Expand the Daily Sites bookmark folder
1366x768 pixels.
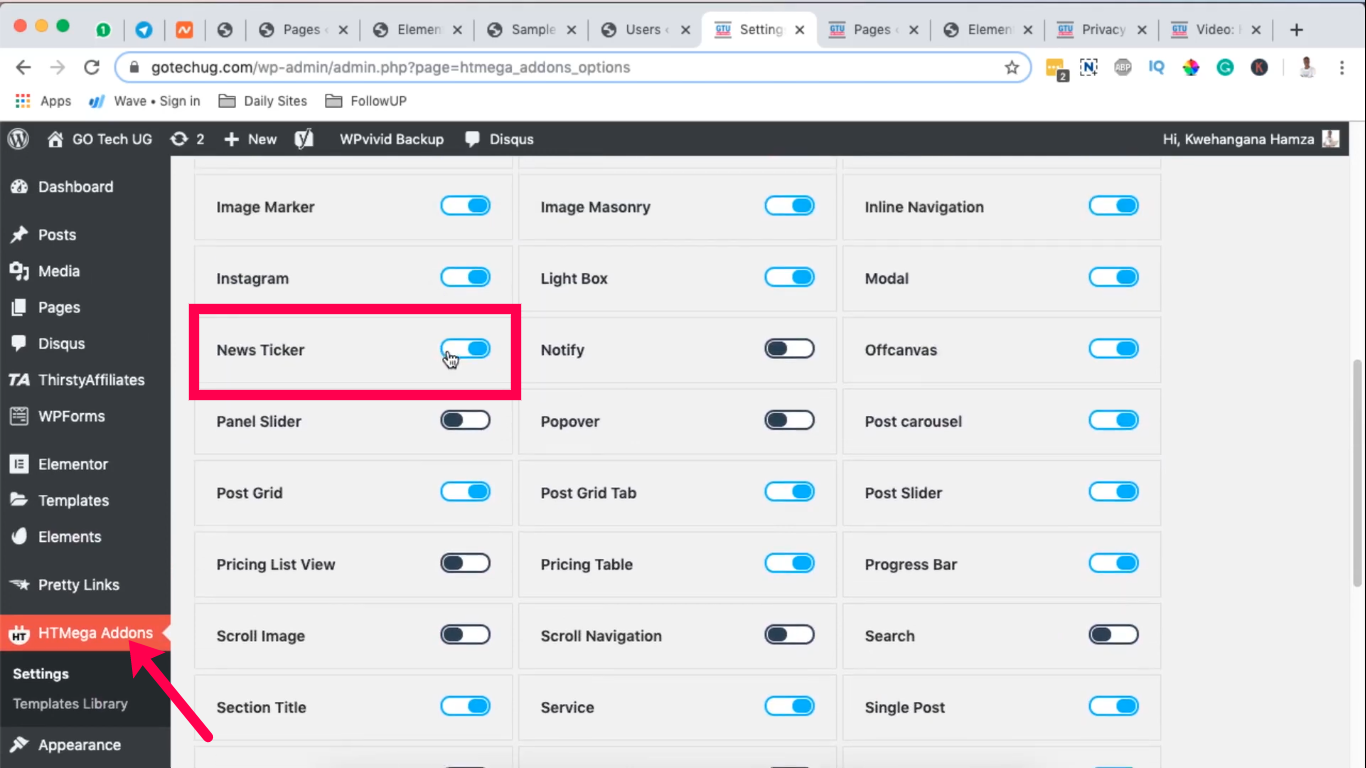263,101
